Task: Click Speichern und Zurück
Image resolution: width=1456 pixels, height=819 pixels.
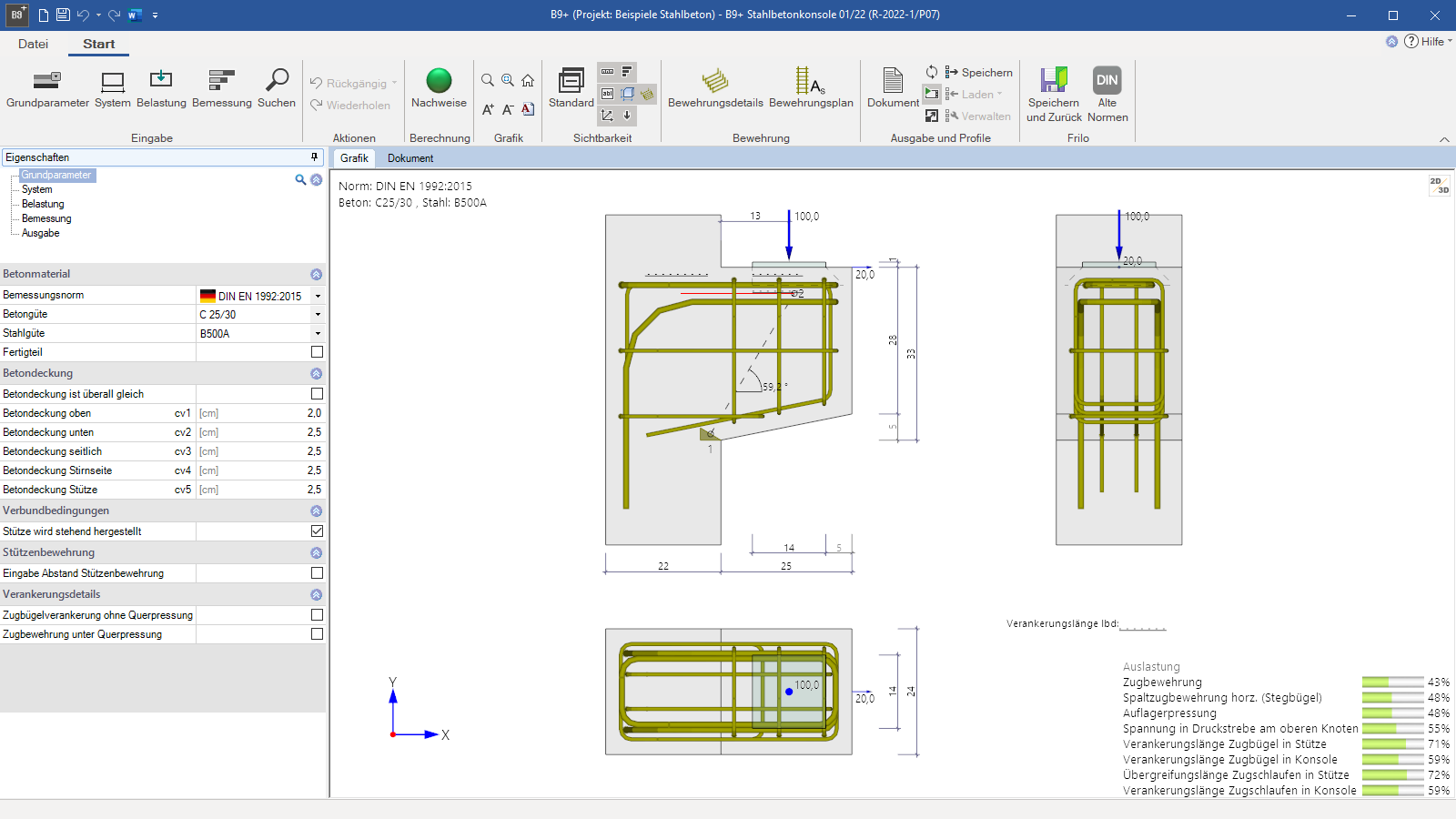Action: [x=1054, y=95]
